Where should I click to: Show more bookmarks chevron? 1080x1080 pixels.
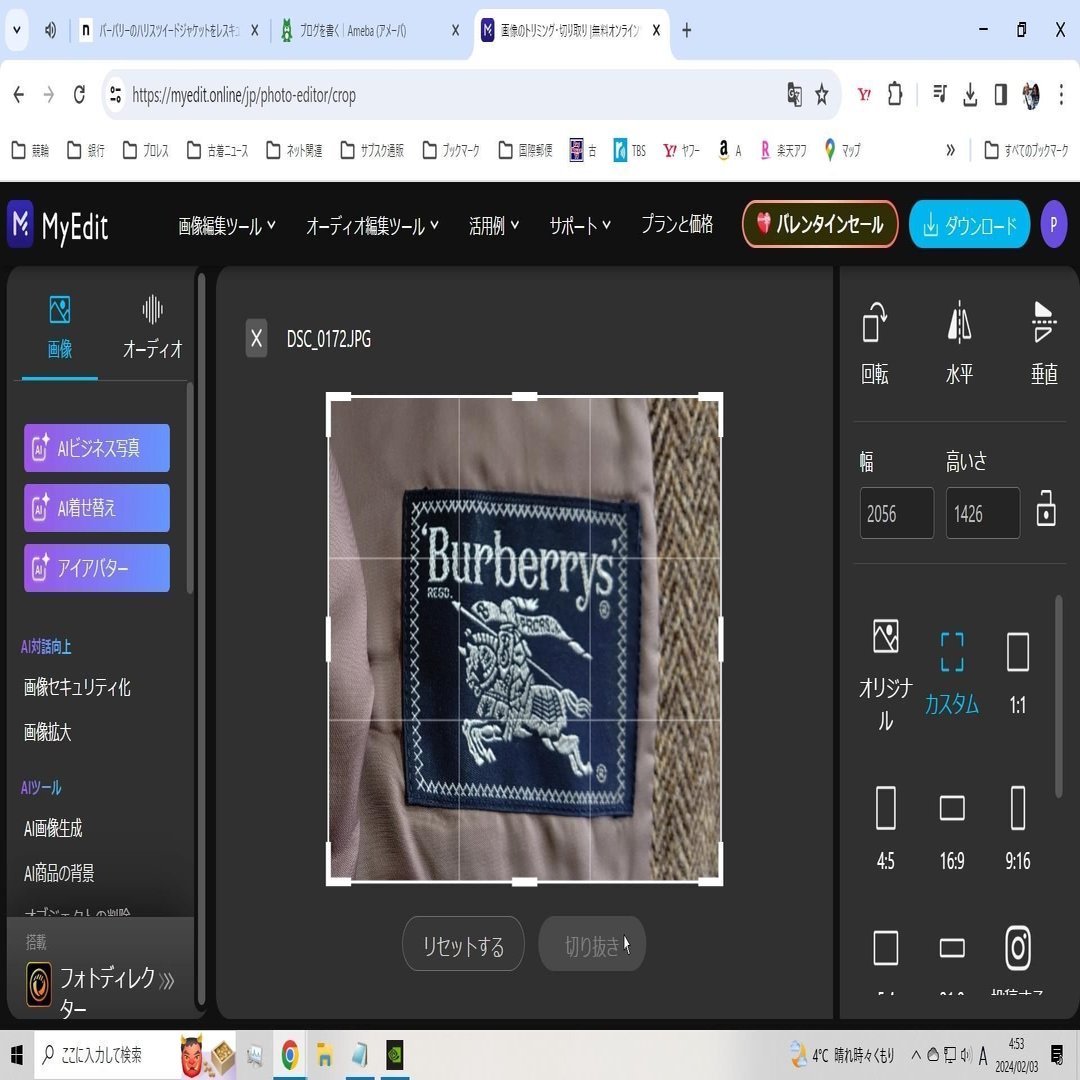coord(951,150)
